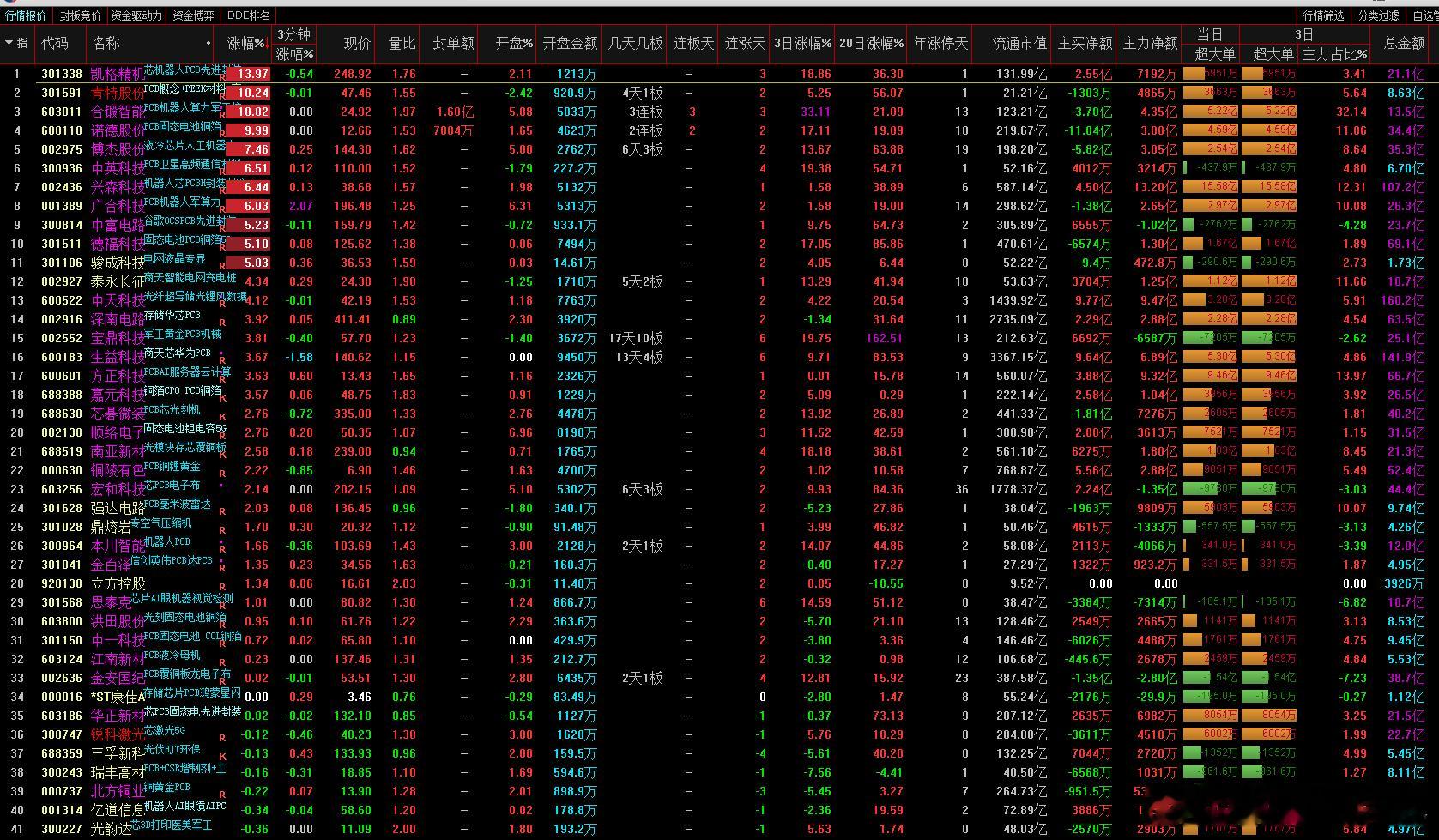Sort by the 几天几板 column header
Screen dimensions: 1439x840
[636, 43]
